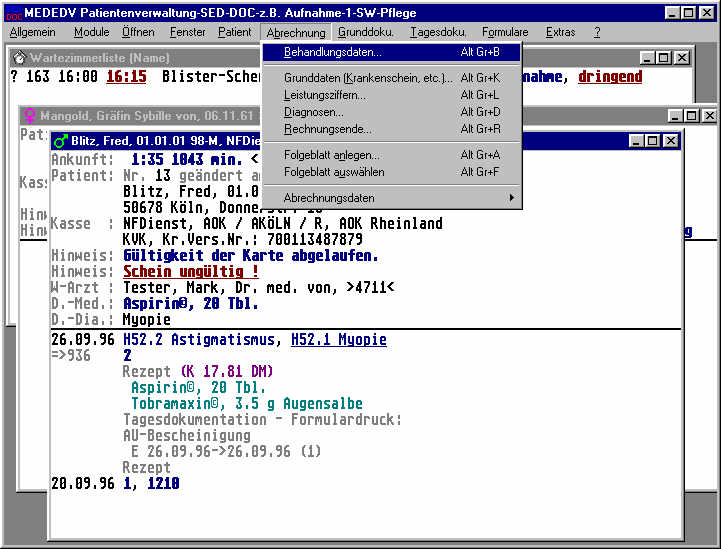
Task: Click the date entry 26.09.96
Action: coord(83,340)
